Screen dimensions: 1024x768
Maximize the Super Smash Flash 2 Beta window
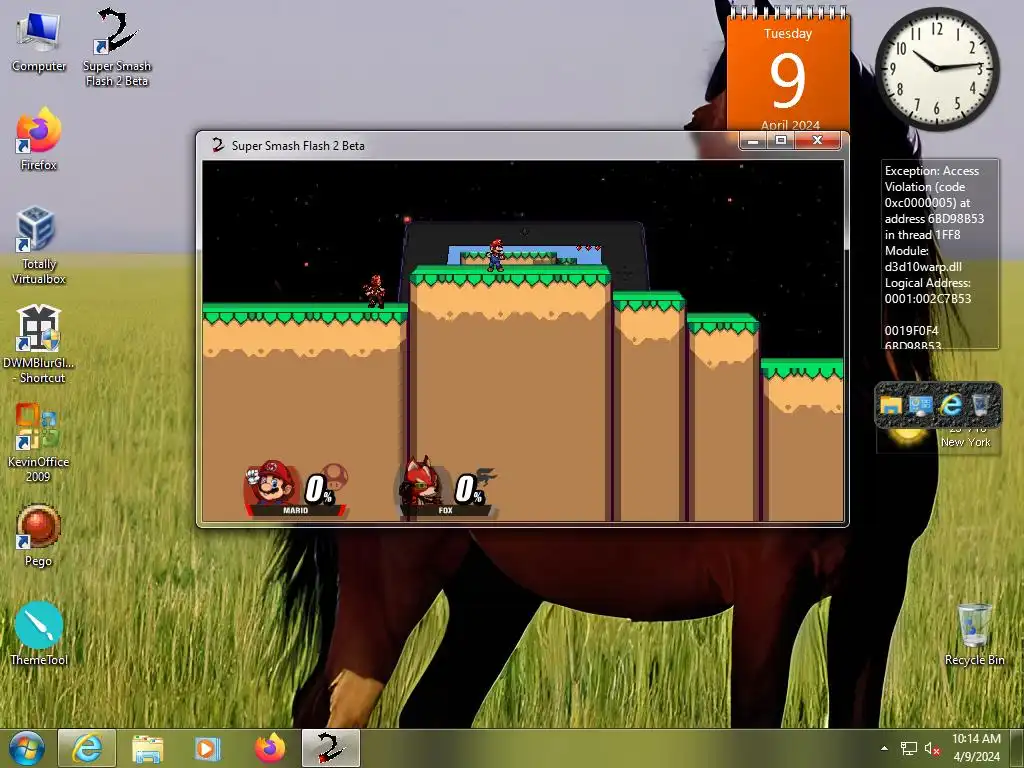[x=780, y=140]
